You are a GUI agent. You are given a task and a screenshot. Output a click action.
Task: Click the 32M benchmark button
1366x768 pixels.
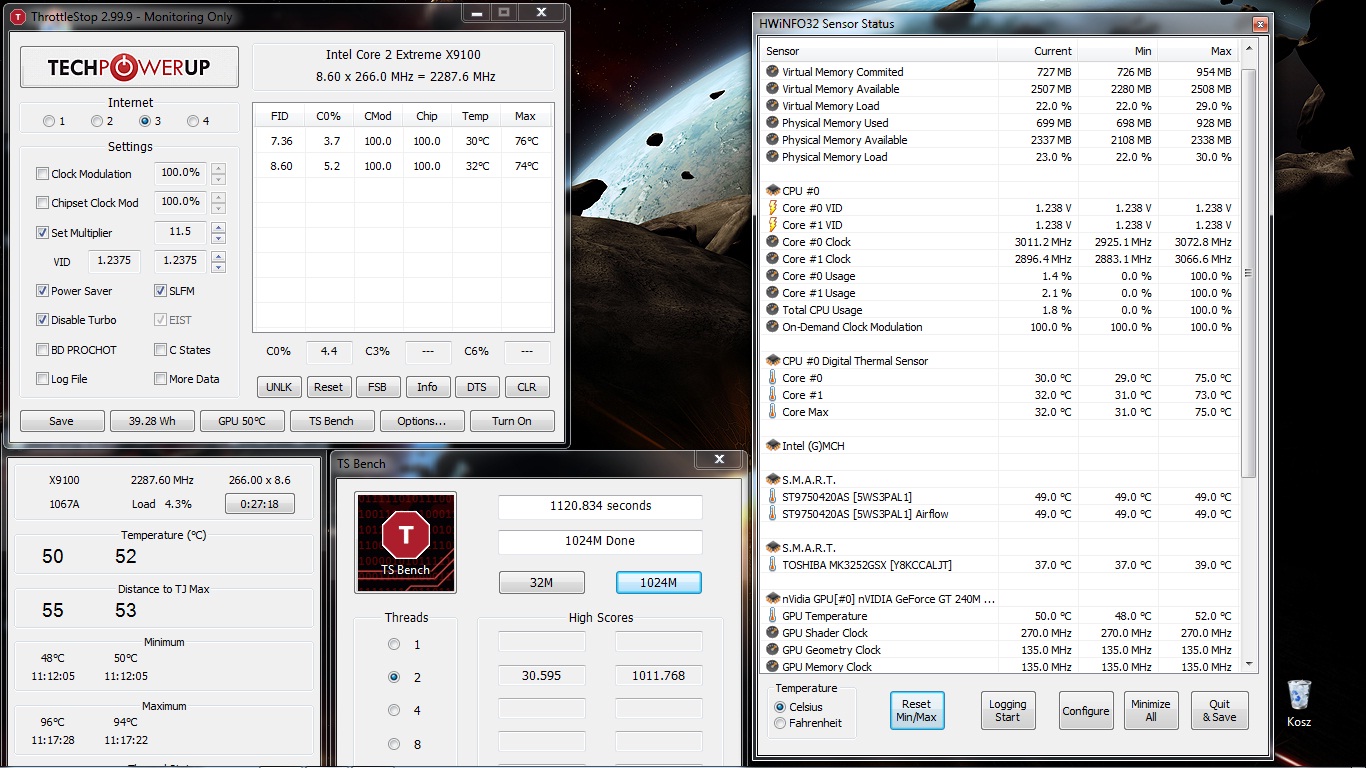coord(541,582)
